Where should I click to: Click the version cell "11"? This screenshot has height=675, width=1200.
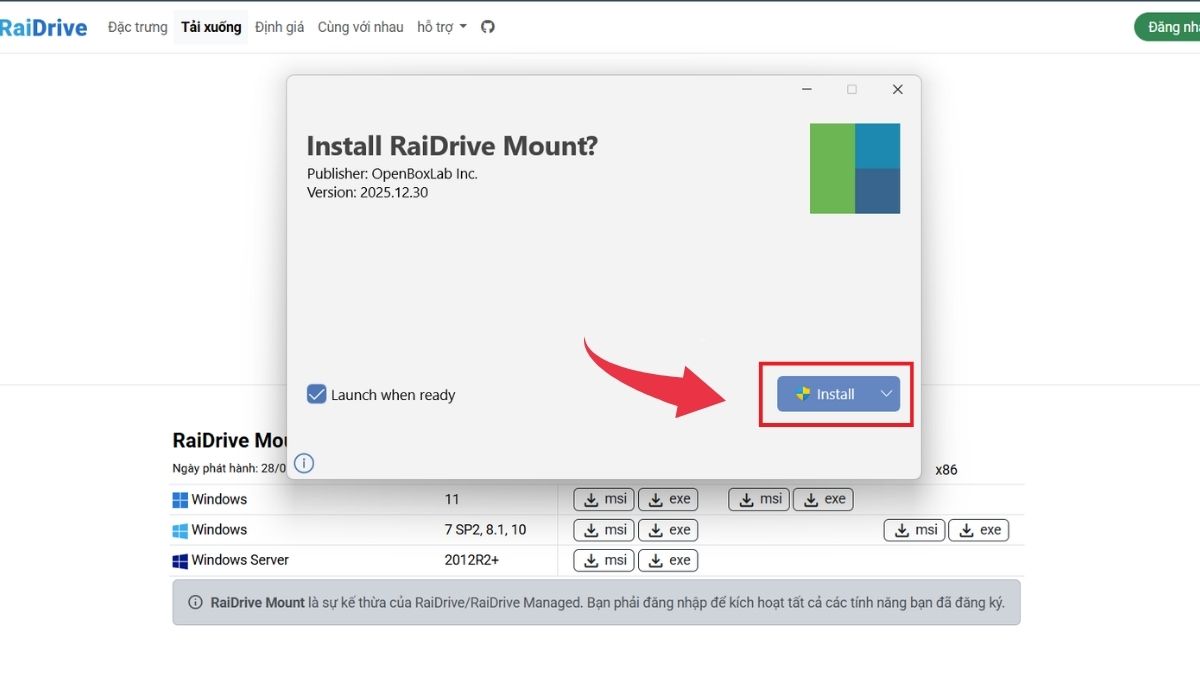pyautogui.click(x=452, y=499)
